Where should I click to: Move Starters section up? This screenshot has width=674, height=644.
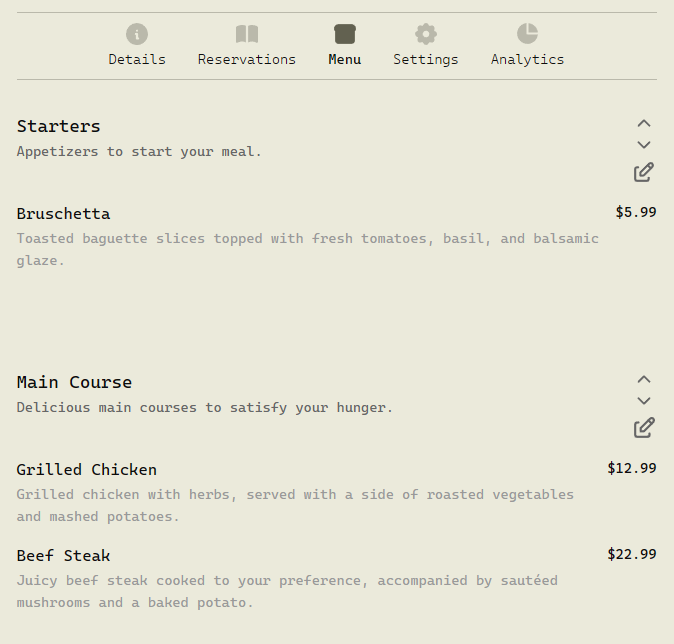(x=644, y=124)
